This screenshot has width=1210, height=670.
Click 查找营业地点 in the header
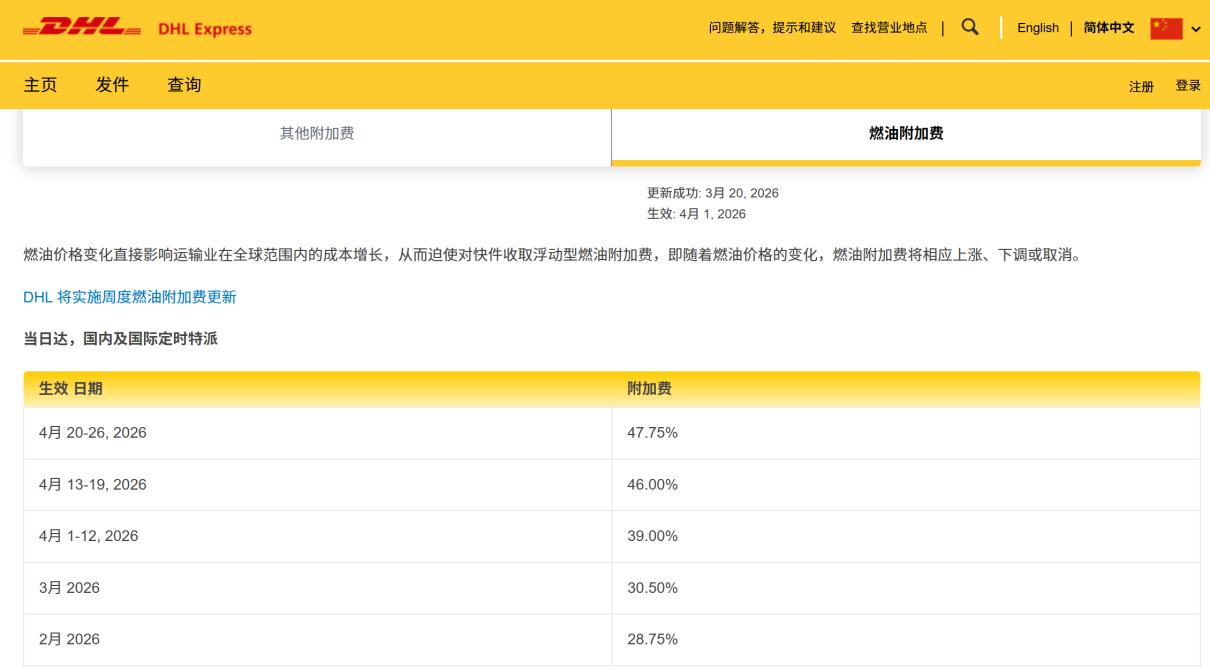click(888, 28)
